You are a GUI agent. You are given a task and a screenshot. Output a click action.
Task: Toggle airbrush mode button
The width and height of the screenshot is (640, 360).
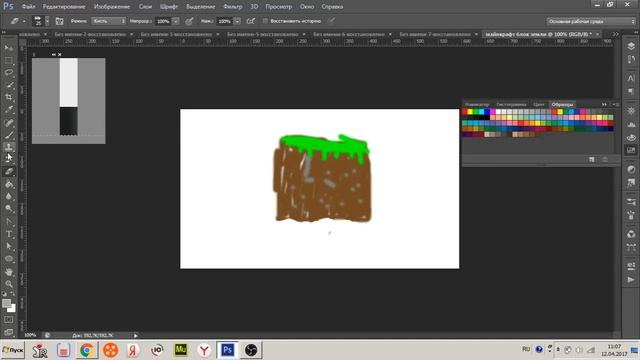click(251, 21)
